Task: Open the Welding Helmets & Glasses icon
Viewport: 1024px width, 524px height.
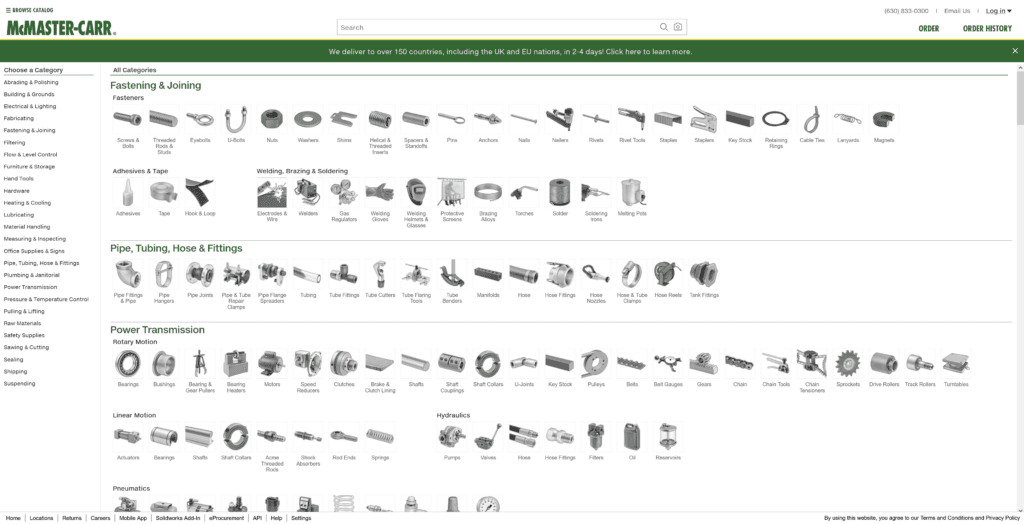Action: tap(416, 193)
